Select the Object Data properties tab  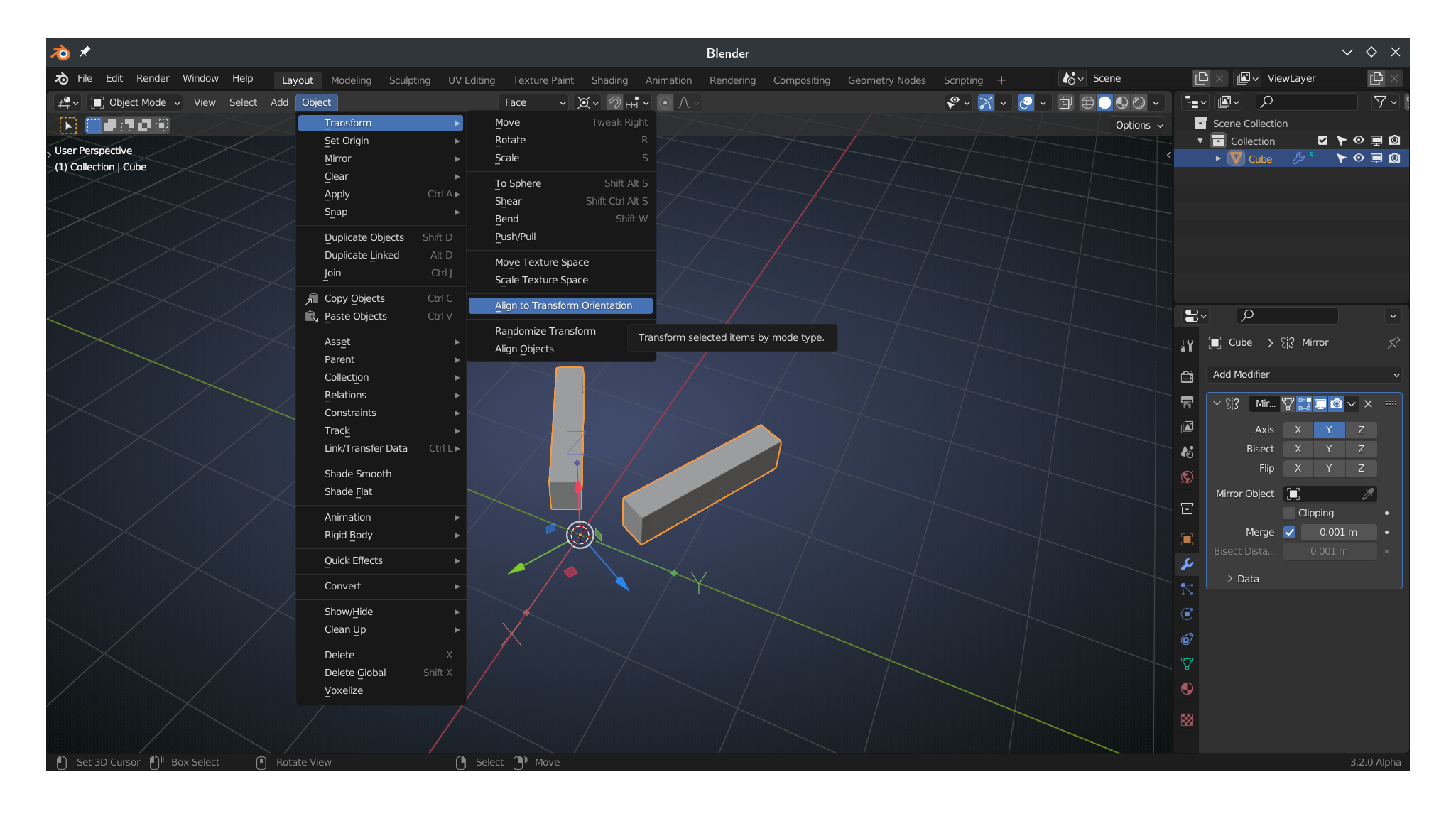1187,664
